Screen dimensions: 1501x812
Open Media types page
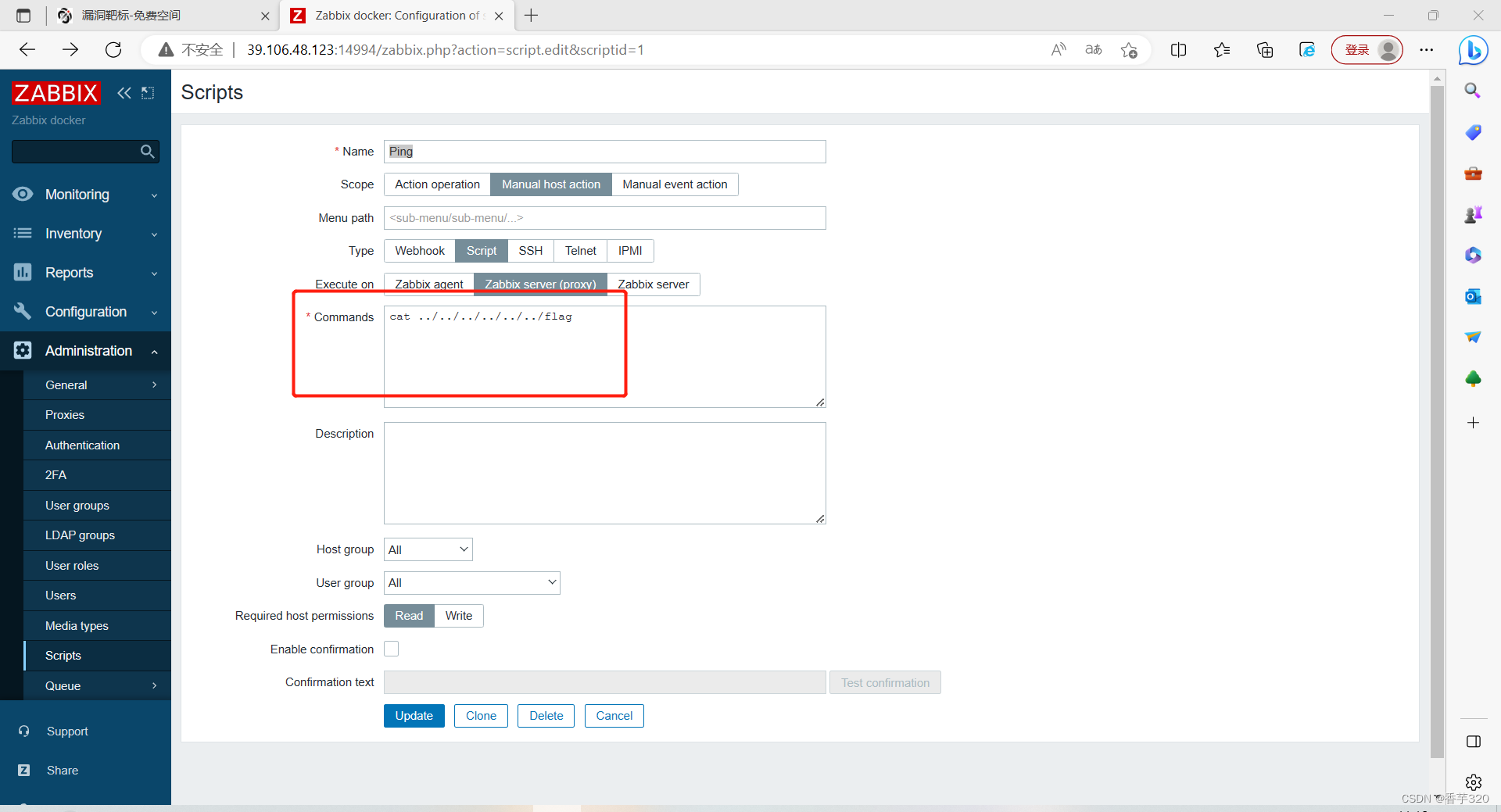coord(97,626)
